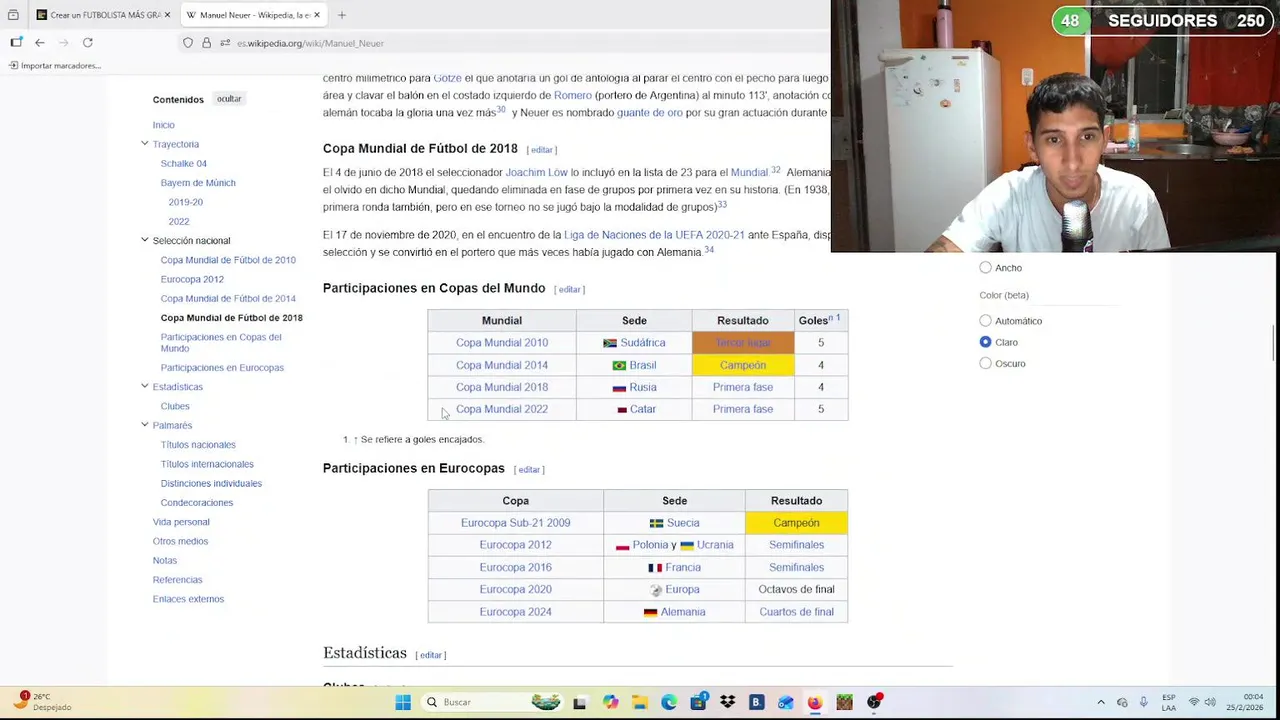Select the Claro color option
The image size is (1280, 720).
985,342
